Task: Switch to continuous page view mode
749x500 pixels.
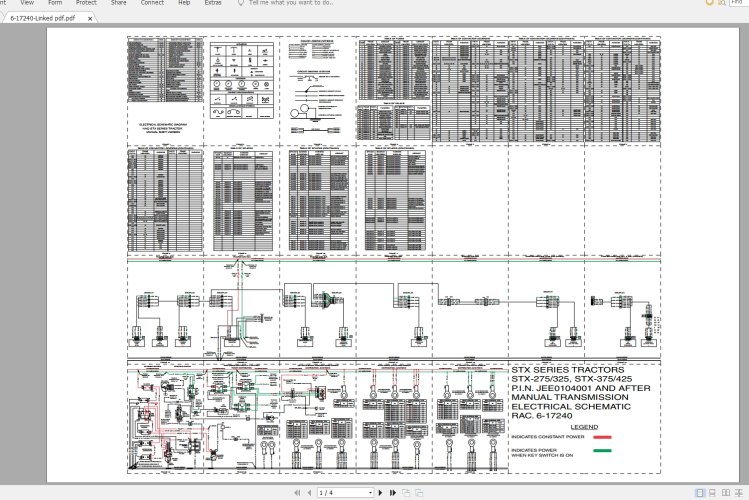Action: click(x=712, y=493)
